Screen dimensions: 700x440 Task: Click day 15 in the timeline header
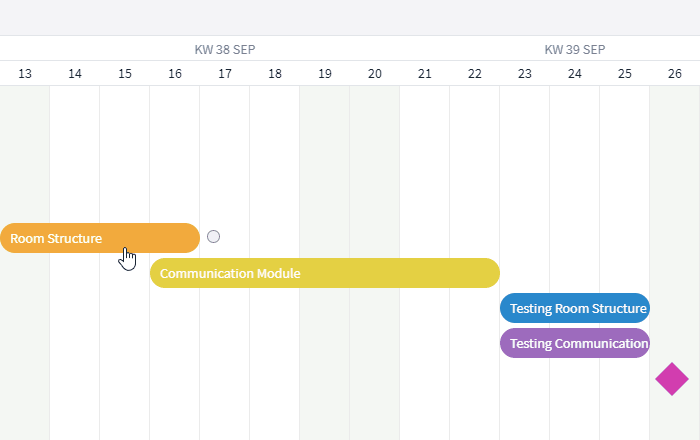(125, 74)
